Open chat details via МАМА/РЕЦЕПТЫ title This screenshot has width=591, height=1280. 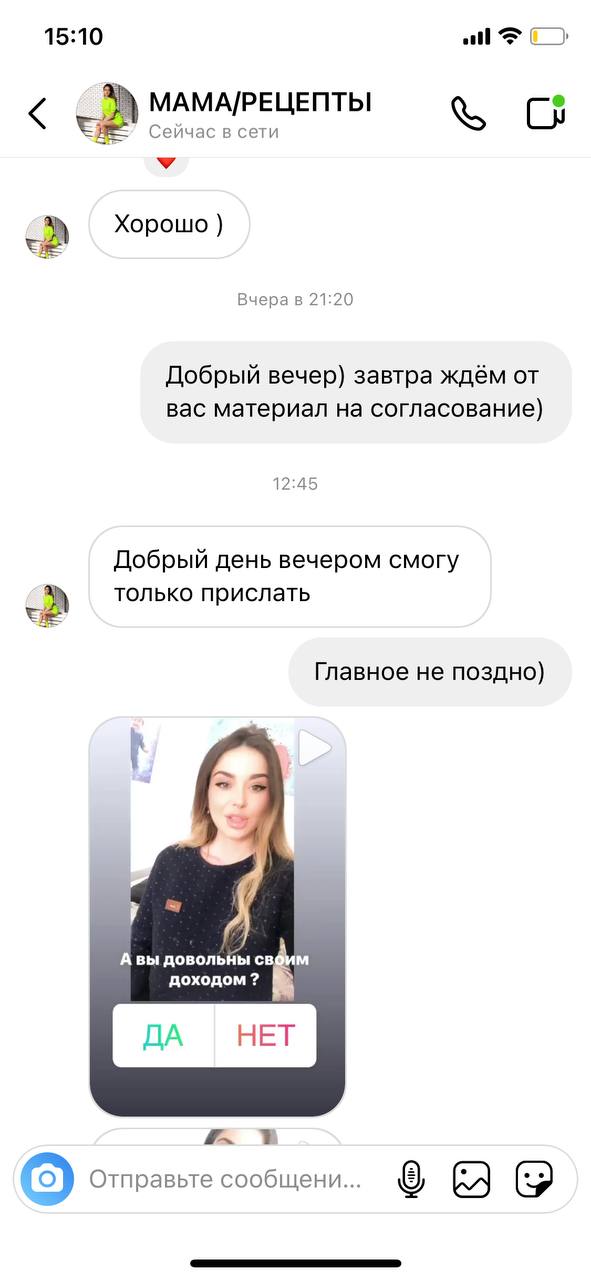[260, 102]
